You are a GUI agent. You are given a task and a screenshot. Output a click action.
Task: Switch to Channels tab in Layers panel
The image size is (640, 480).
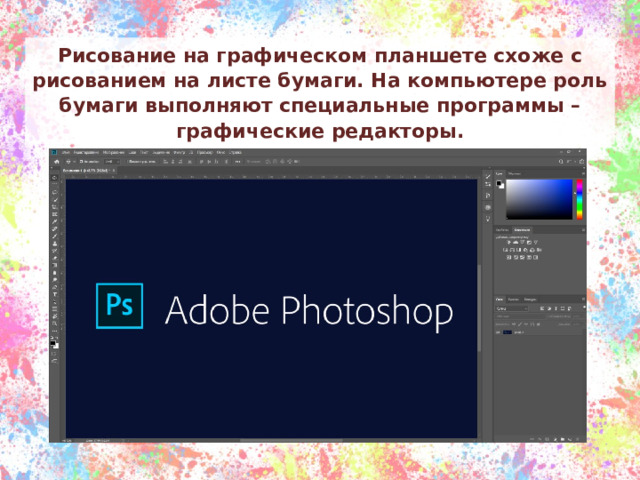coord(513,300)
